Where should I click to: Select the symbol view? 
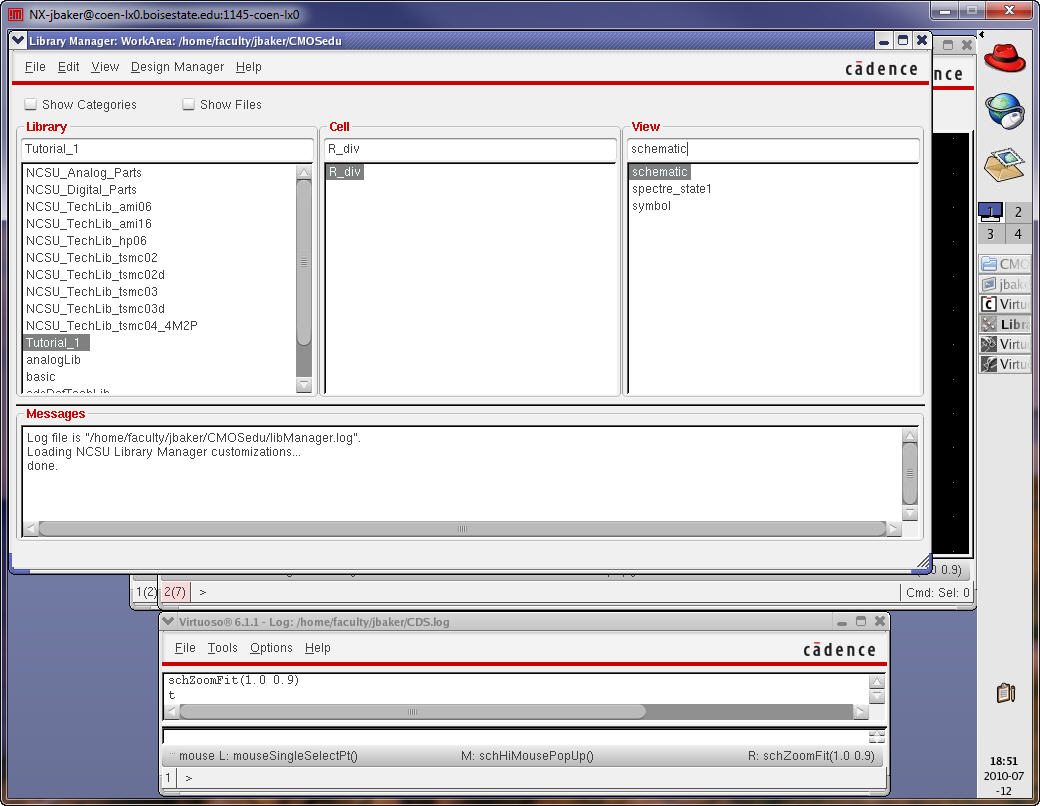point(651,206)
